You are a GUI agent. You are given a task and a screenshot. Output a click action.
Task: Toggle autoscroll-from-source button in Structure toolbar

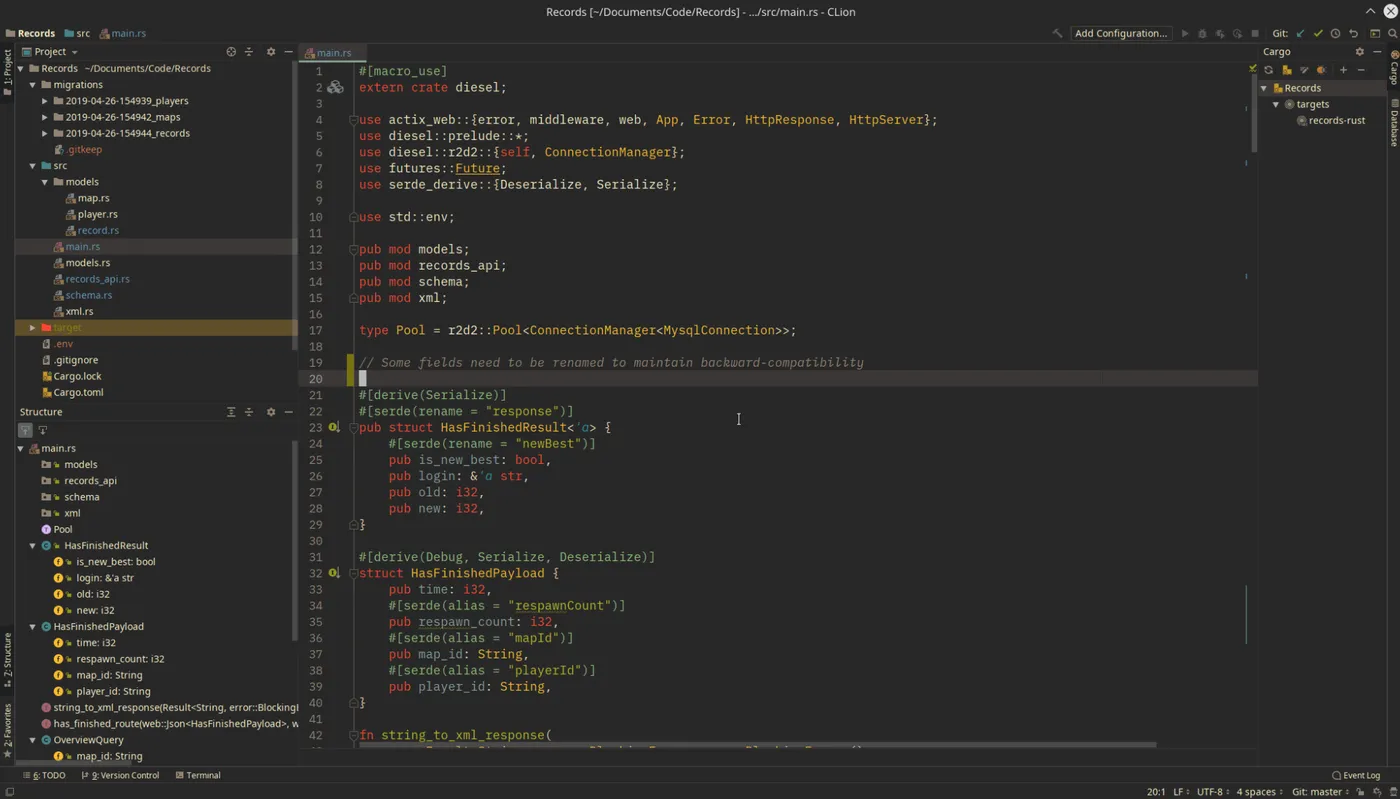(x=42, y=430)
